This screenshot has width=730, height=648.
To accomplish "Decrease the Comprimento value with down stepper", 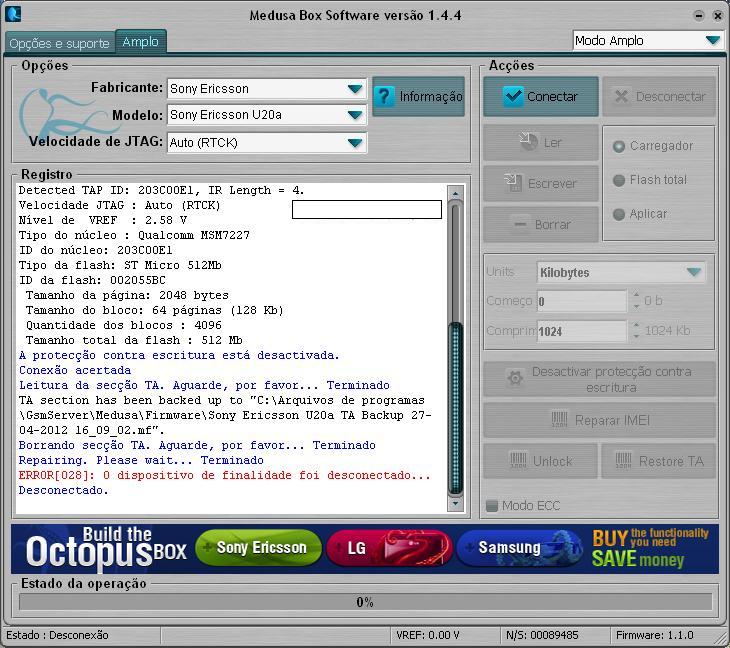I will click(636, 337).
